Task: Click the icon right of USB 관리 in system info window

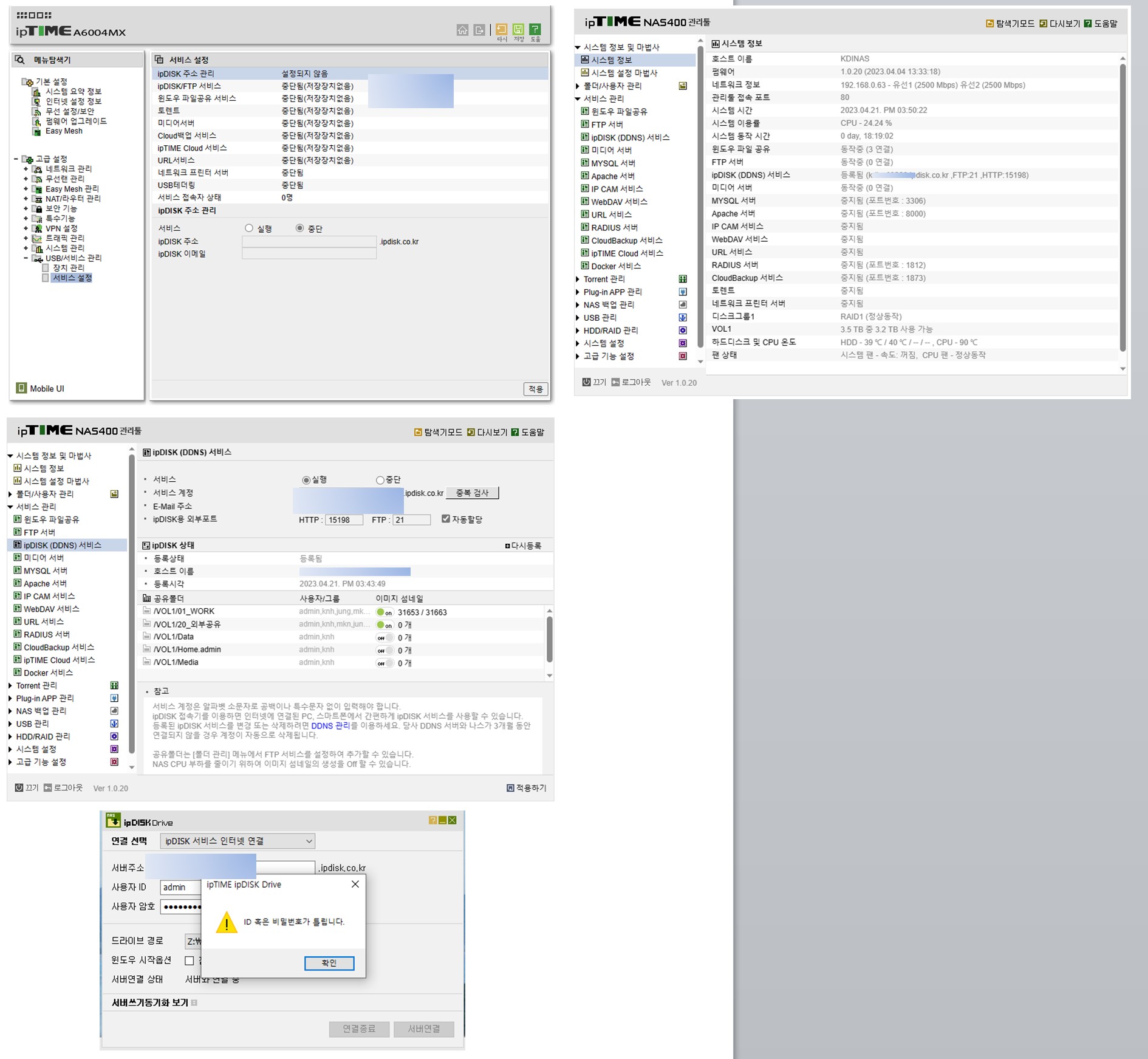Action: (x=683, y=318)
